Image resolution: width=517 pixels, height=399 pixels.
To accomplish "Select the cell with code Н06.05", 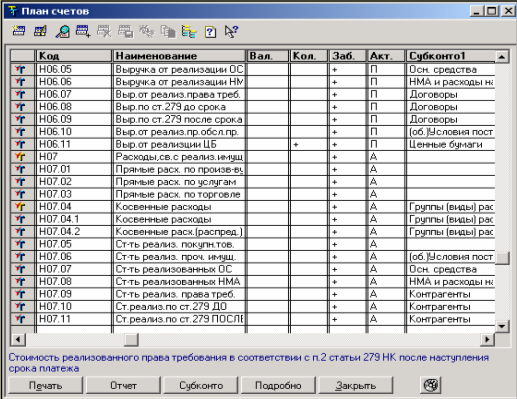I will tap(74, 69).
